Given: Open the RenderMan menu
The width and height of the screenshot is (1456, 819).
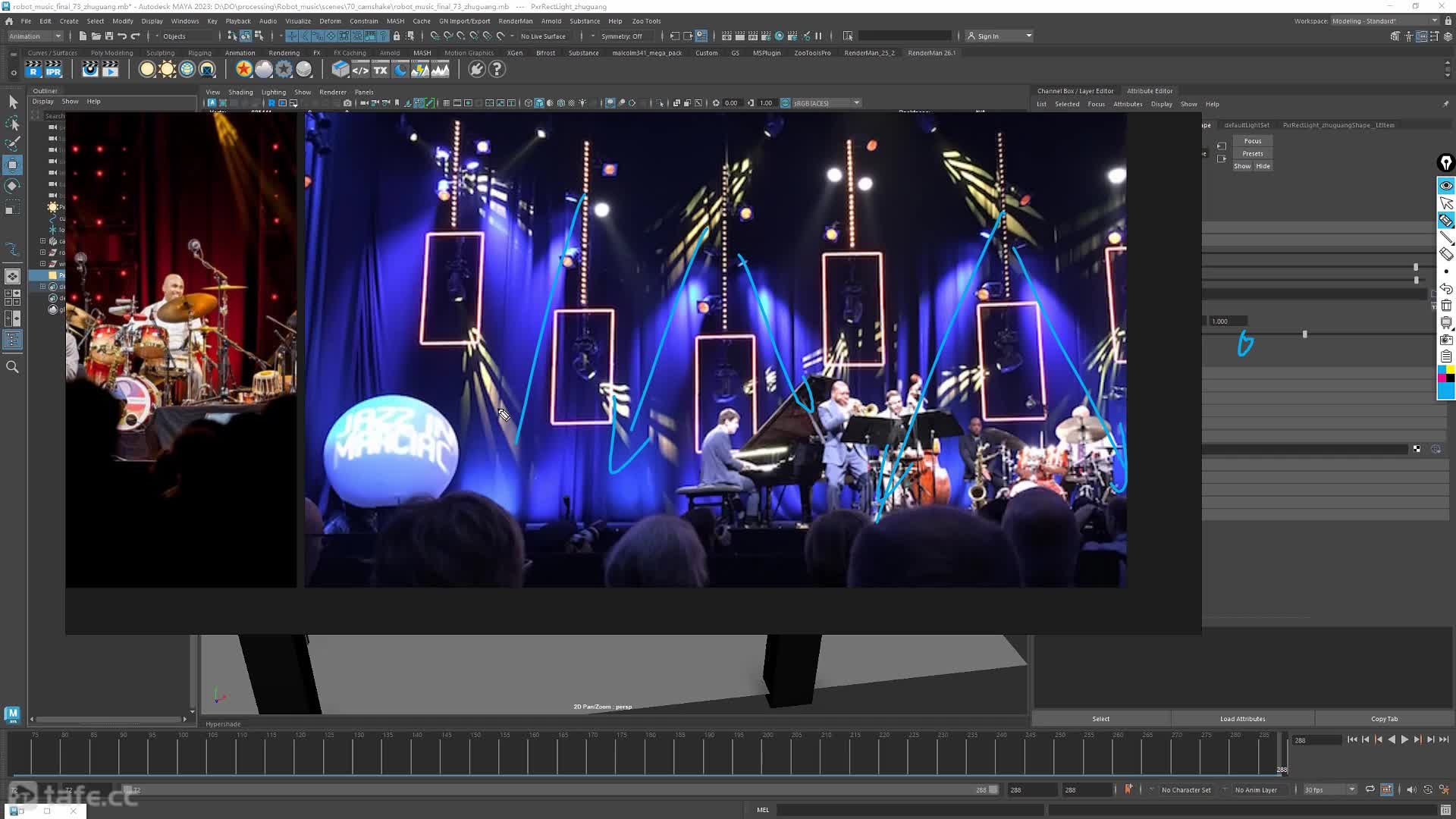Looking at the screenshot, I should pos(516,21).
